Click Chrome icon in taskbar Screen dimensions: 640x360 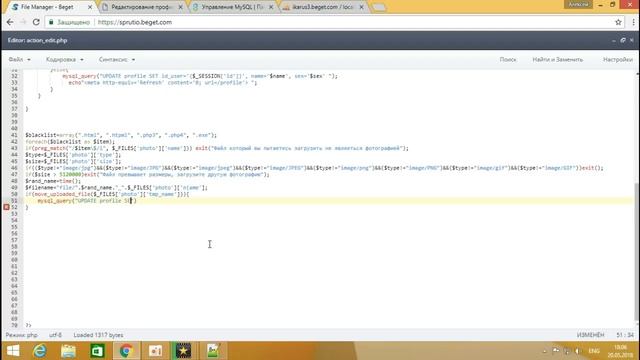126,351
